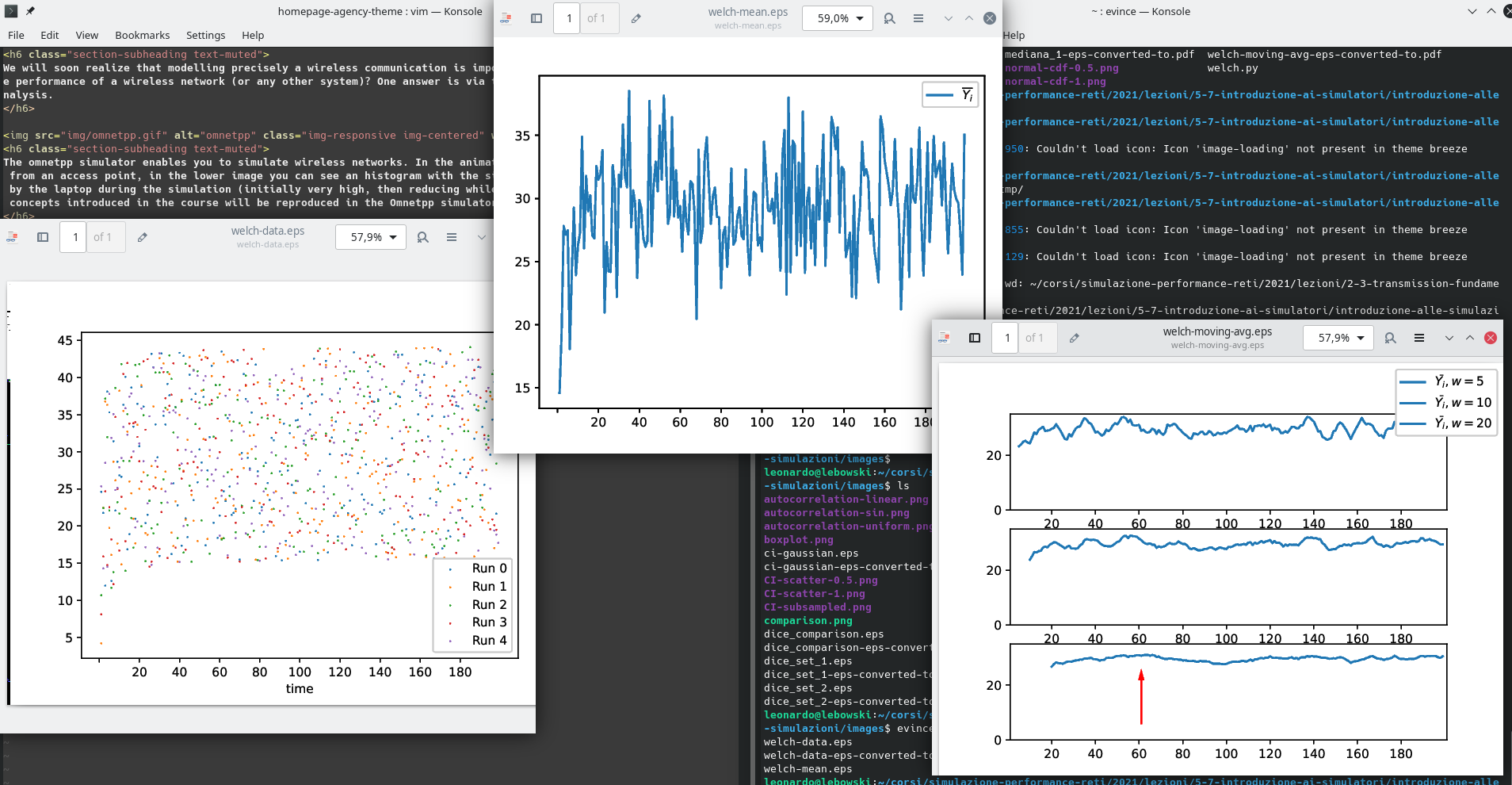Open Bookmarks menu in vim Konsole
Viewport: 1512px width, 785px height.
coord(143,35)
